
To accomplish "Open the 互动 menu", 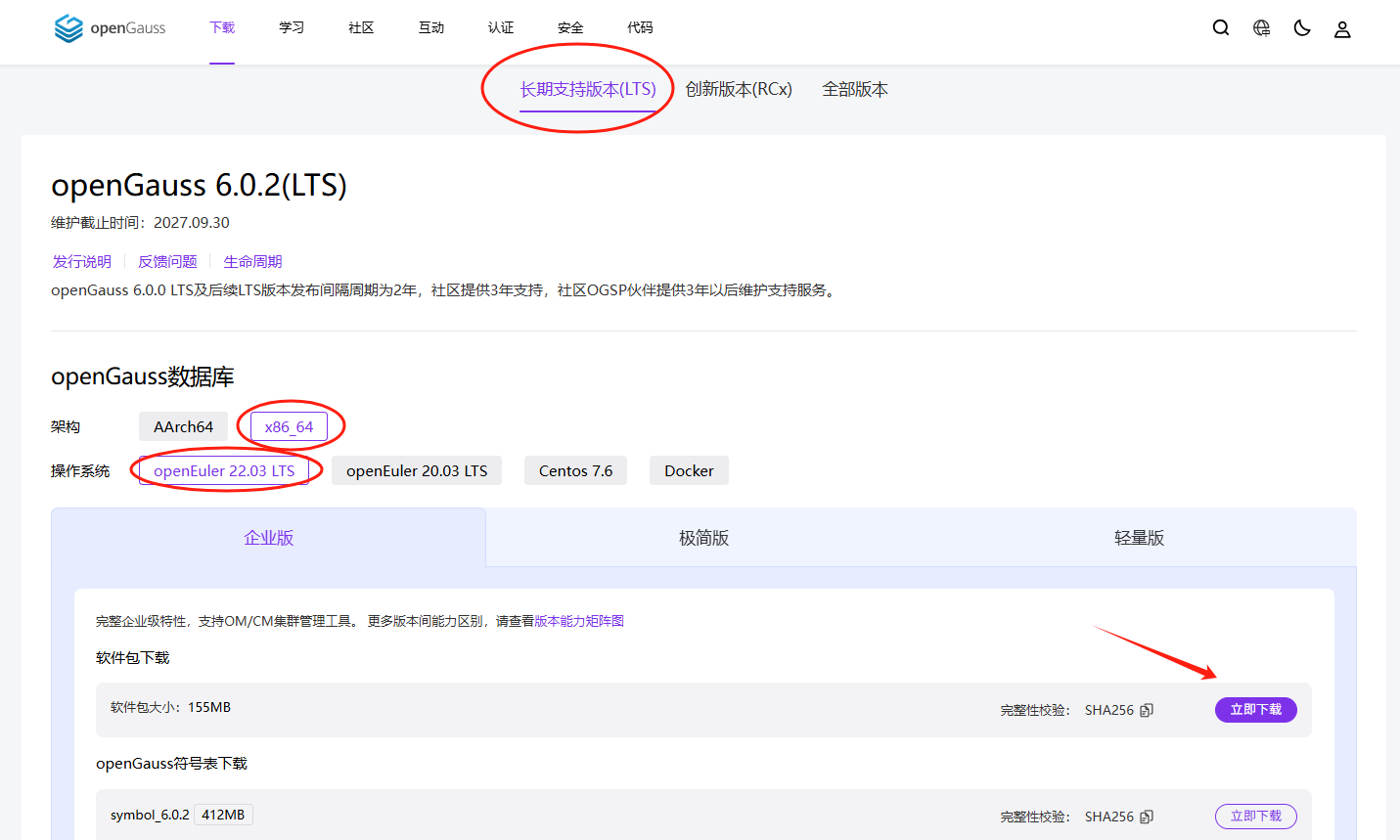I will coord(431,27).
